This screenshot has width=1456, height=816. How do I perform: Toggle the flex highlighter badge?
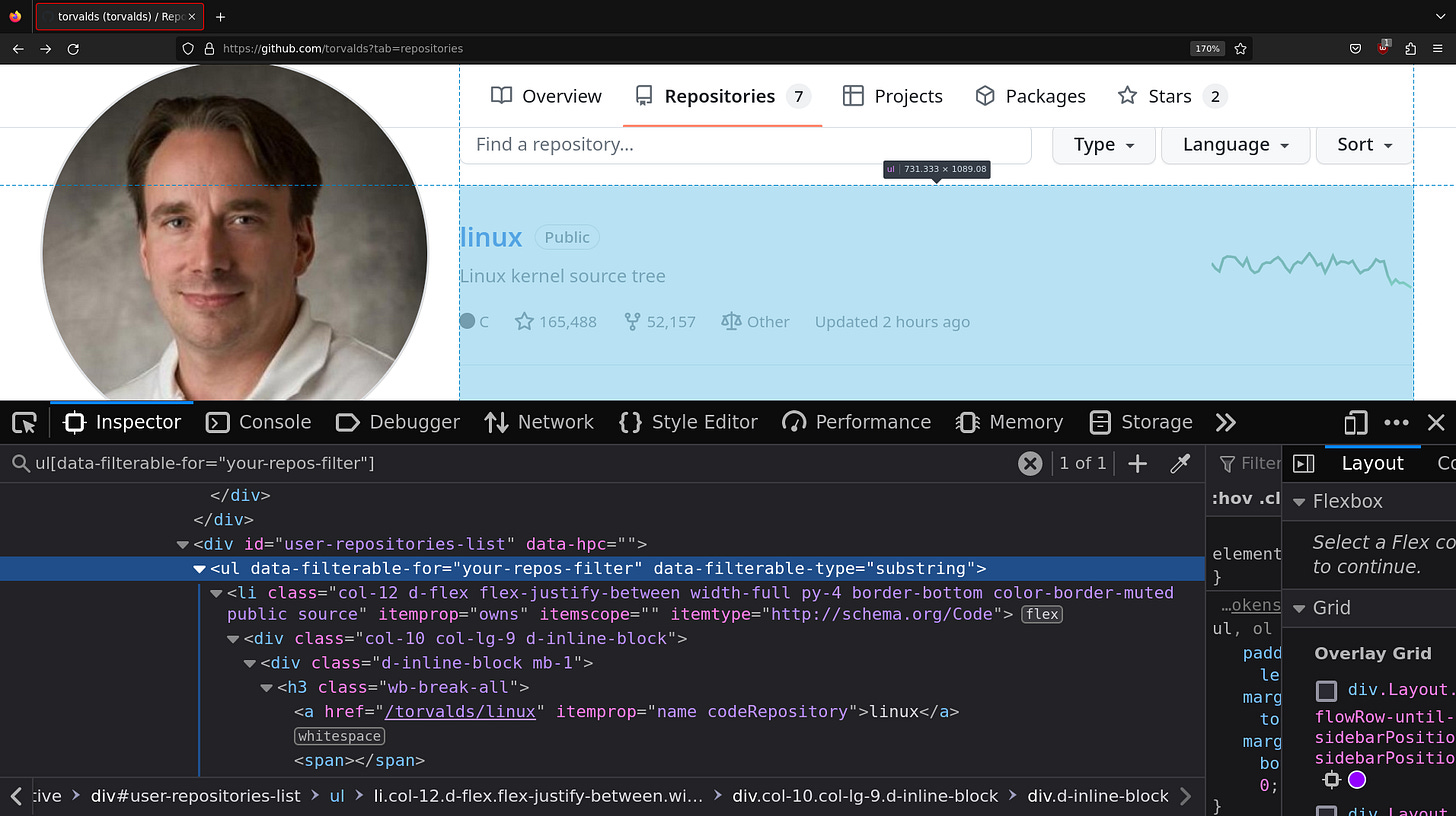[x=1041, y=614]
